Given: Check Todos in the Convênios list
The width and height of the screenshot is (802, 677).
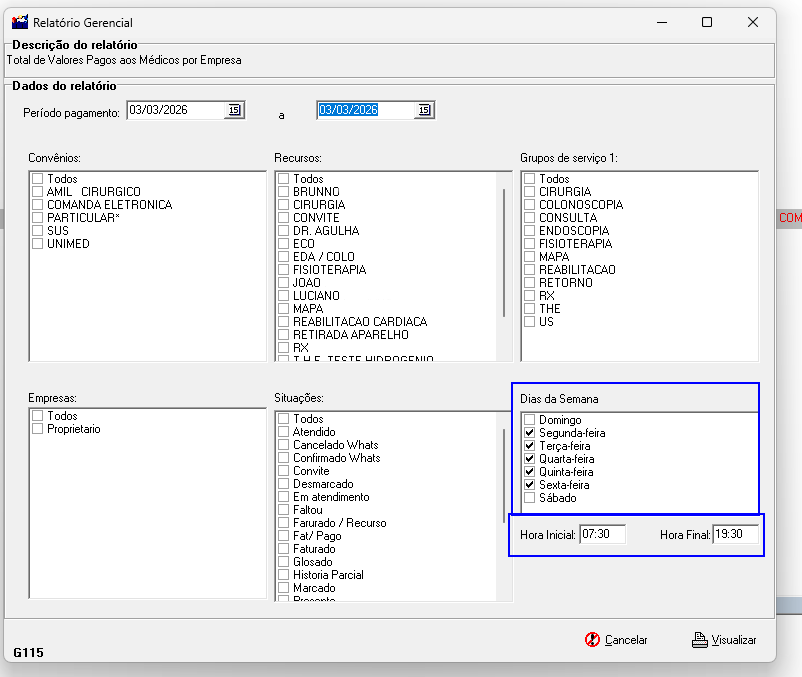Looking at the screenshot, I should 38,179.
